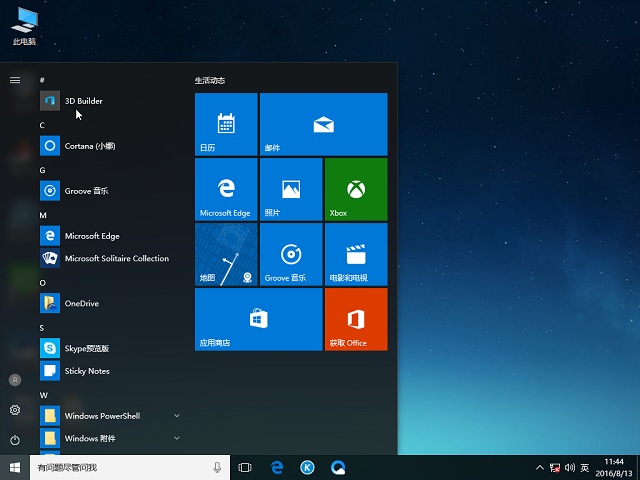Toggle the hamburger menu at Start top
This screenshot has width=640, height=480.
[15, 80]
